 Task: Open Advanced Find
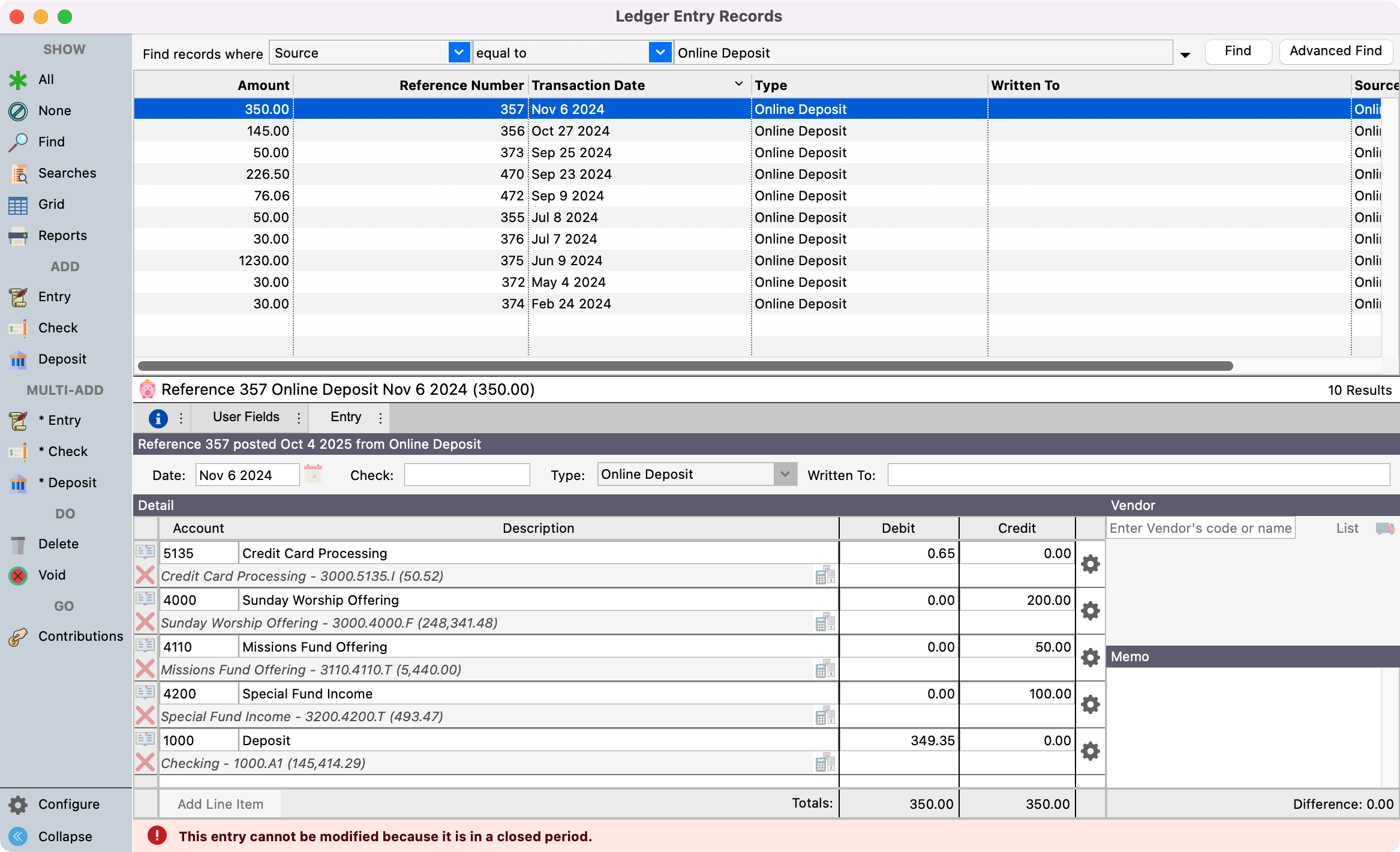1336,51
